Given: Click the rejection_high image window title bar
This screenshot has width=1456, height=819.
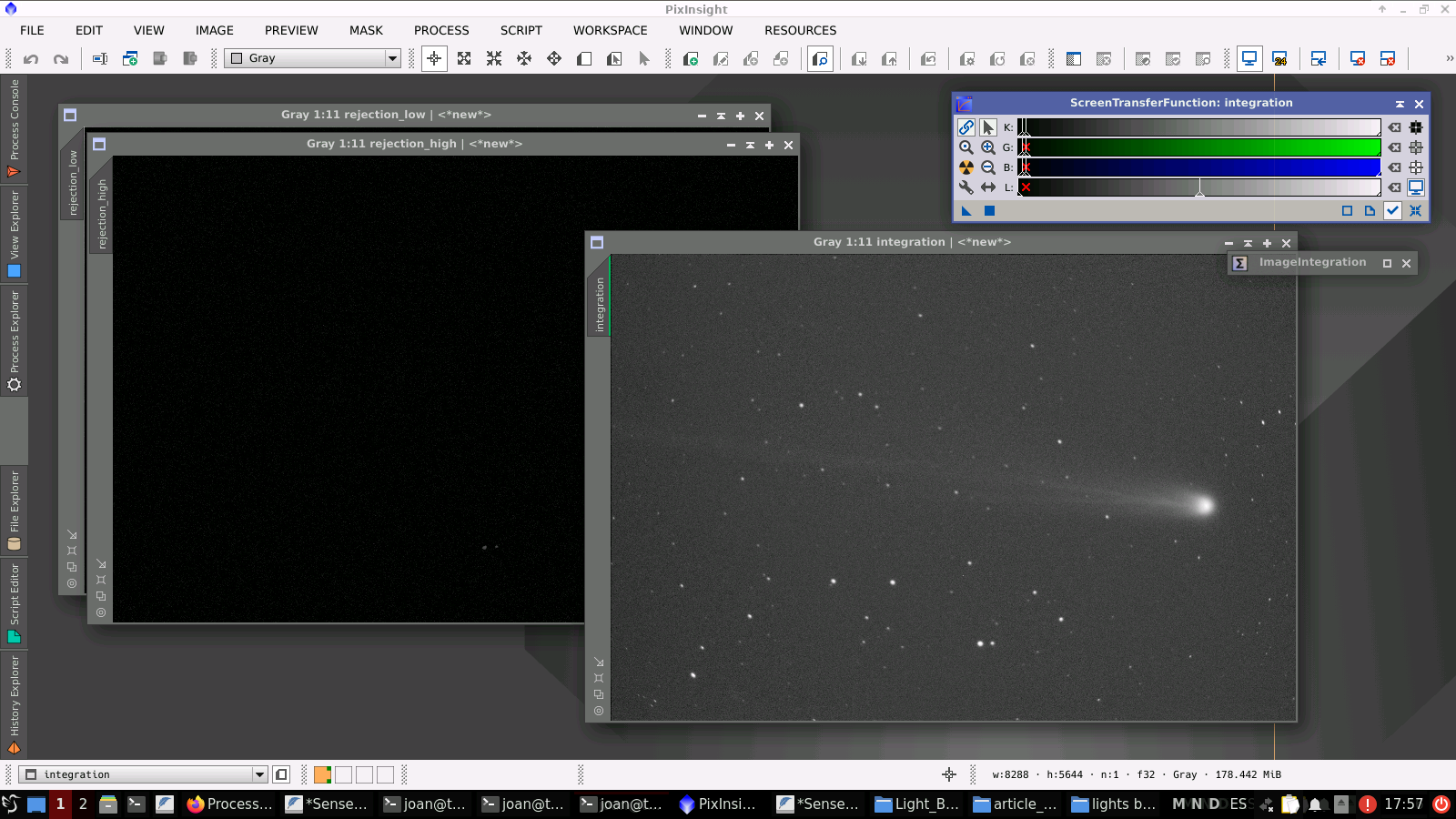Looking at the screenshot, I should (414, 144).
